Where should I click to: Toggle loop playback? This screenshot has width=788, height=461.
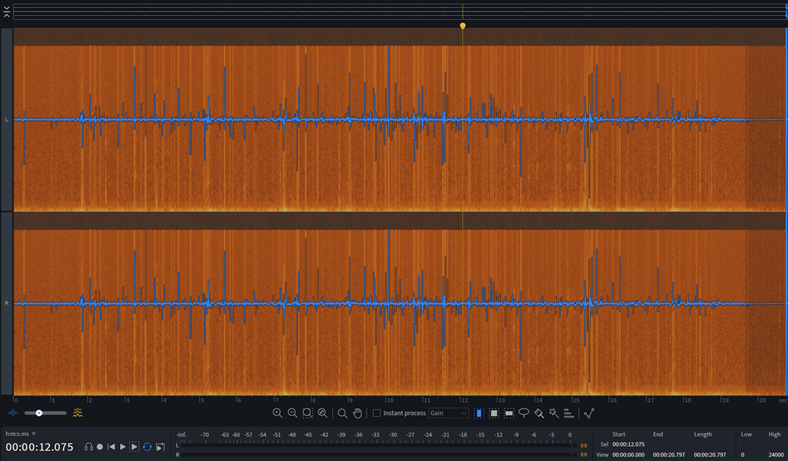[x=147, y=447]
